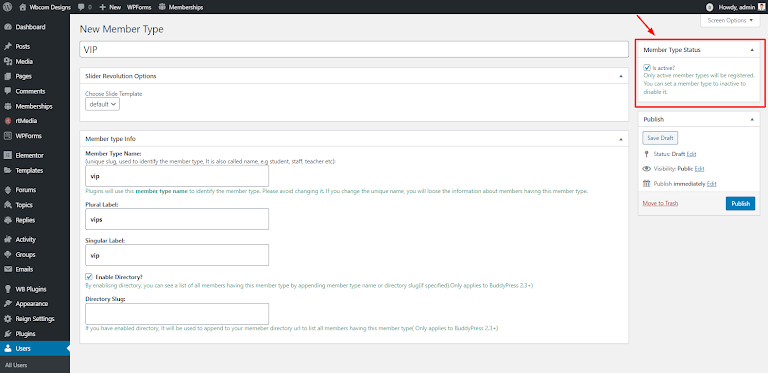The height and width of the screenshot is (373, 768).
Task: Click the rtMedia icon in sidebar
Action: [x=7, y=121]
